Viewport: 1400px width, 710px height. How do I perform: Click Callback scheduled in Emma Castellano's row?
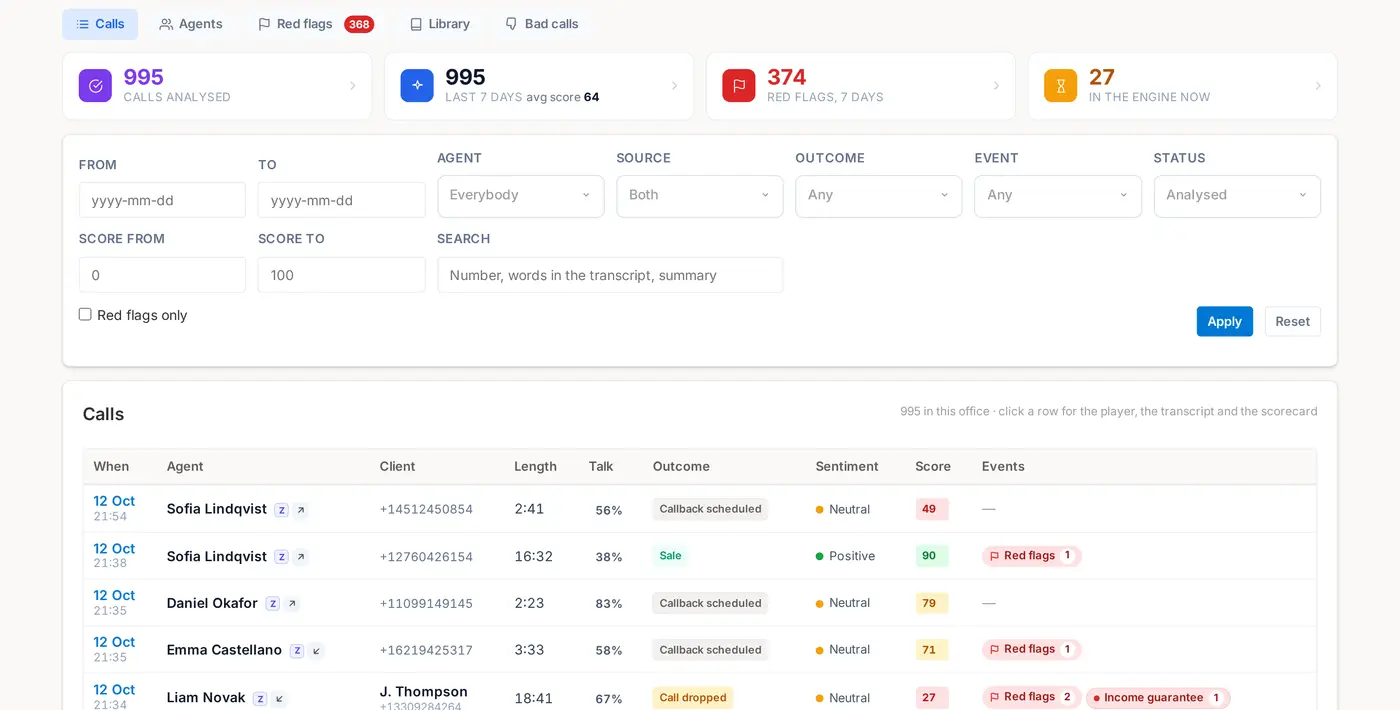[x=711, y=650]
